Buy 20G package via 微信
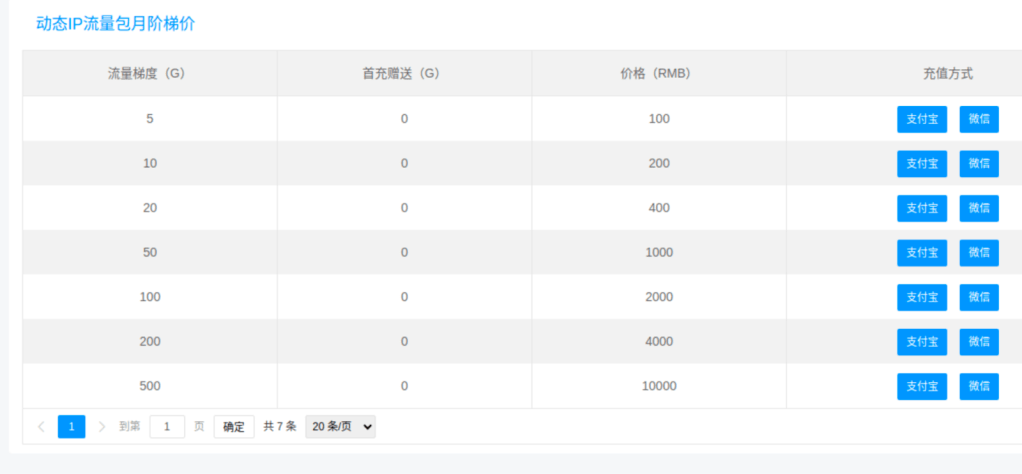The image size is (1022, 474). click(979, 208)
